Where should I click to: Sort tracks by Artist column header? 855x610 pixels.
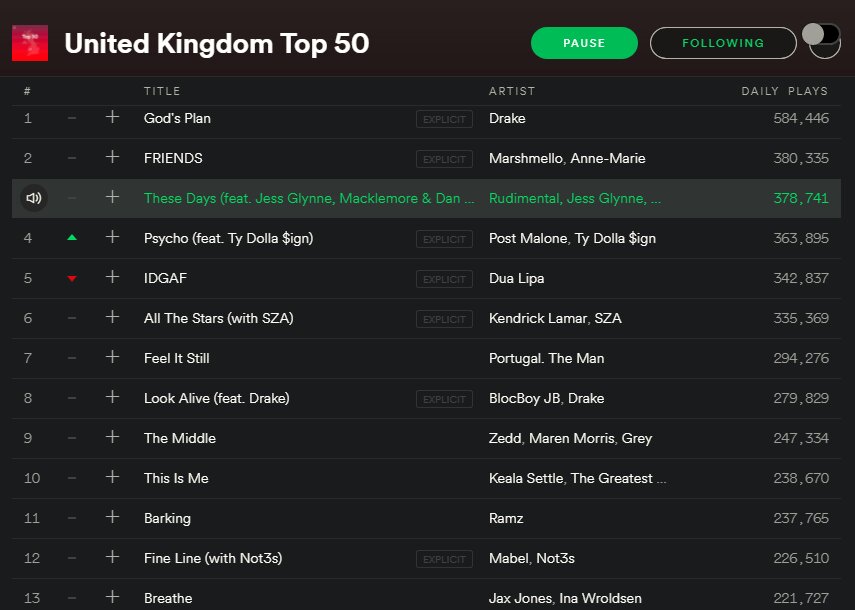pyautogui.click(x=512, y=91)
